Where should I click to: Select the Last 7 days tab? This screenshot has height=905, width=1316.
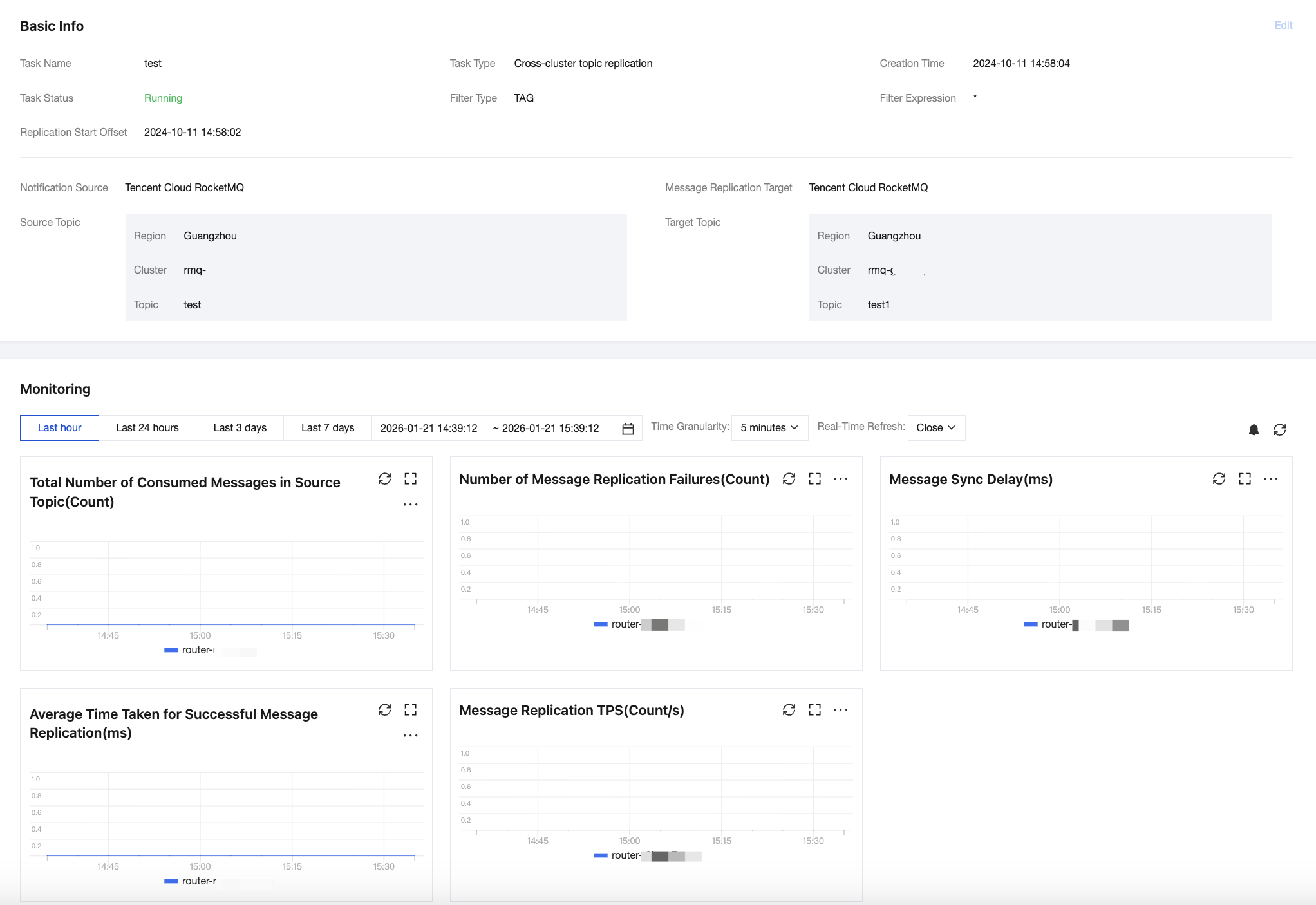328,428
